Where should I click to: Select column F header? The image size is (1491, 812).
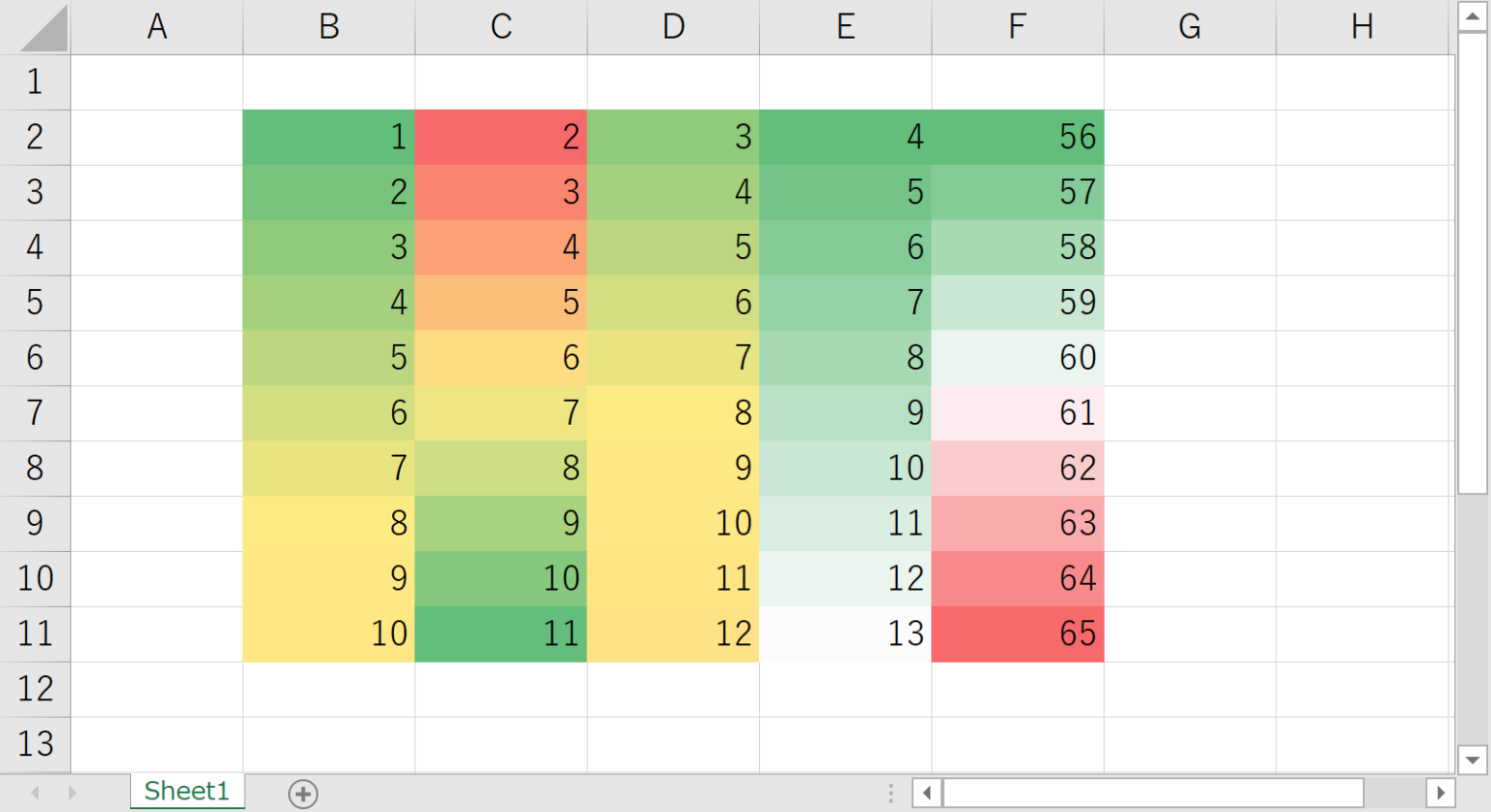tap(1017, 27)
